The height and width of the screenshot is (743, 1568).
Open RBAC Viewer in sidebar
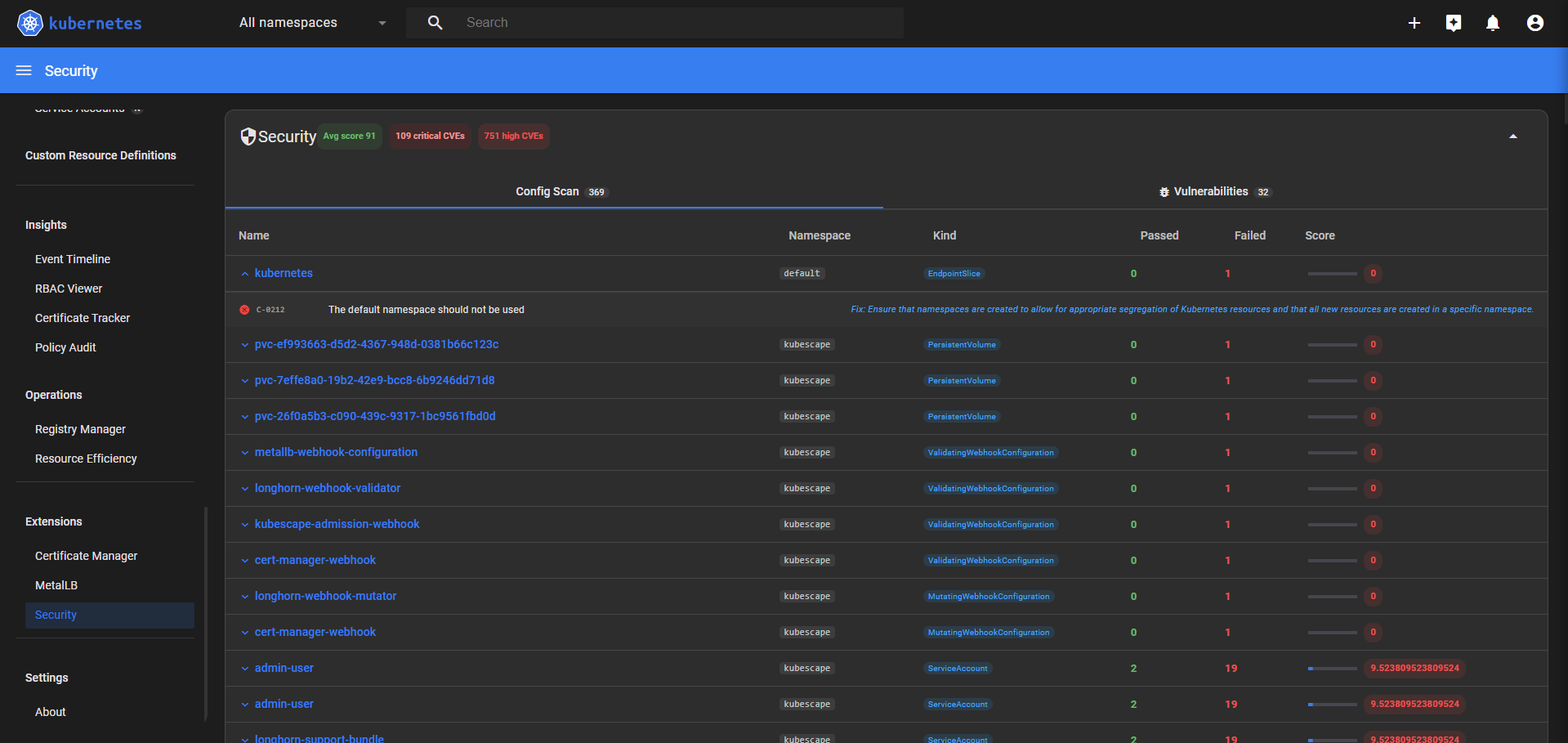pos(69,289)
